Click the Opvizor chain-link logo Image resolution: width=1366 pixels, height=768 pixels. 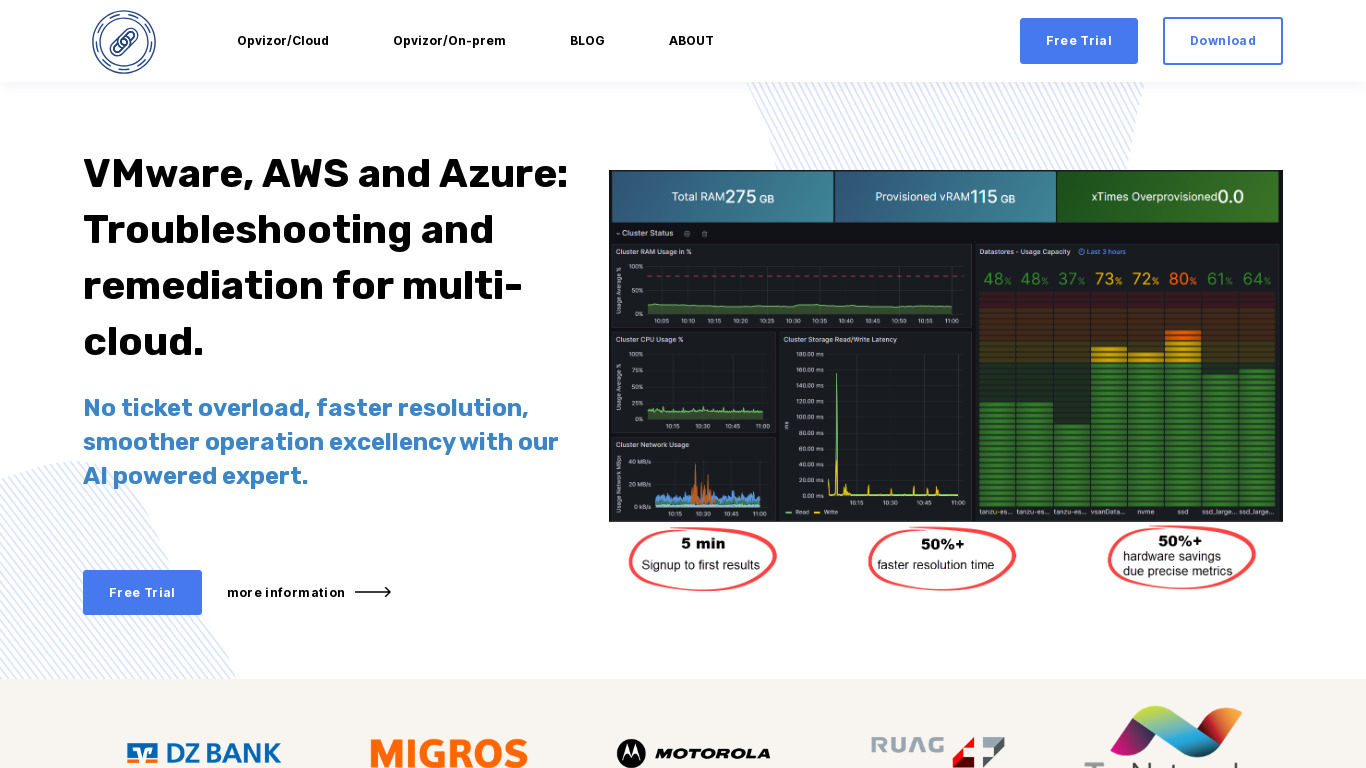[124, 42]
